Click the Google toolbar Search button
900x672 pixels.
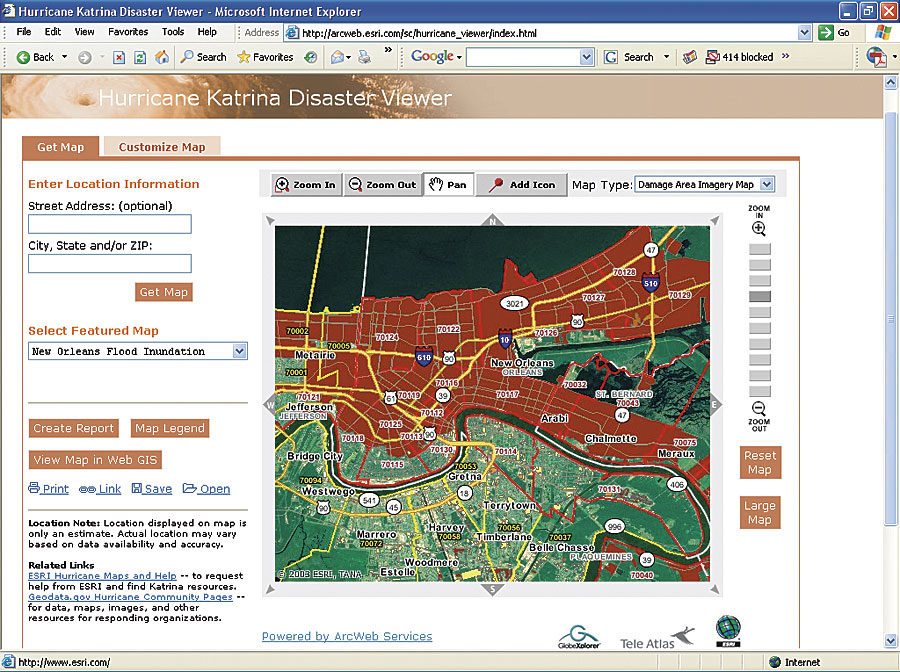point(630,57)
